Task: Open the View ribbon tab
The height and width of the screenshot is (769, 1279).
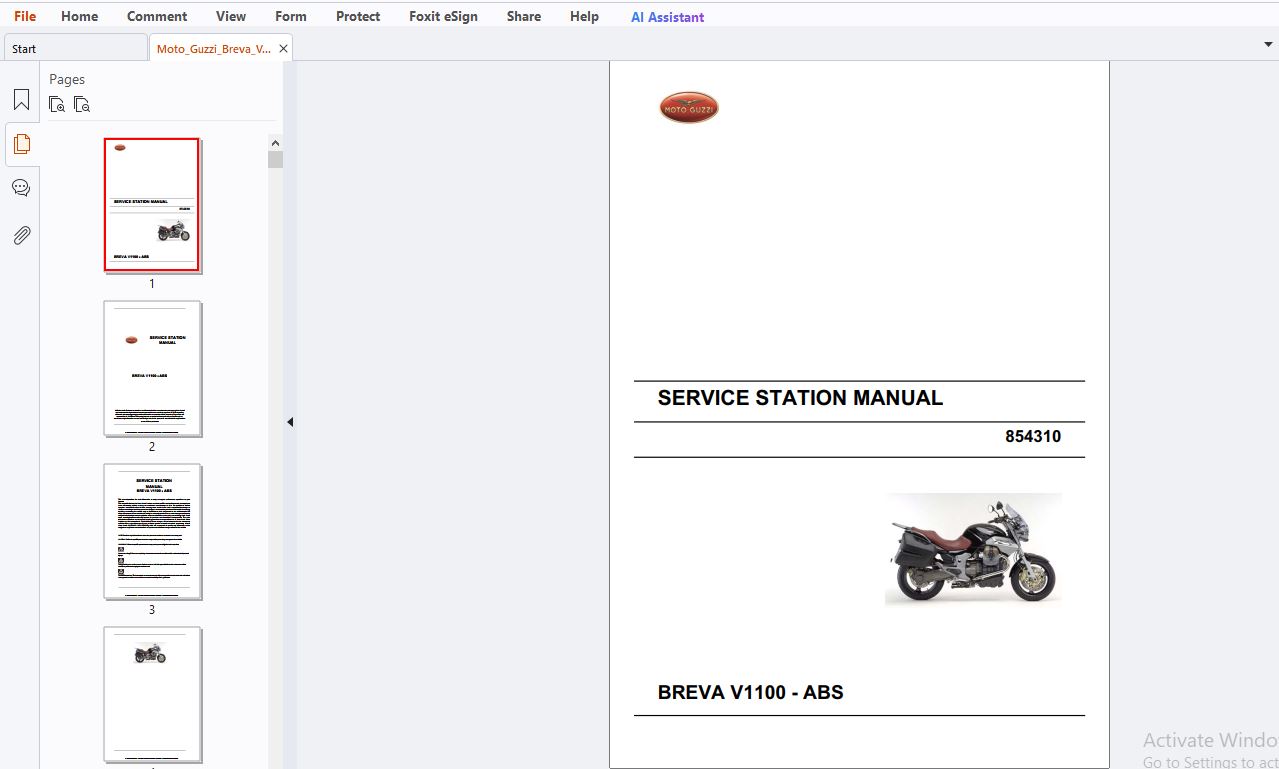Action: [231, 16]
